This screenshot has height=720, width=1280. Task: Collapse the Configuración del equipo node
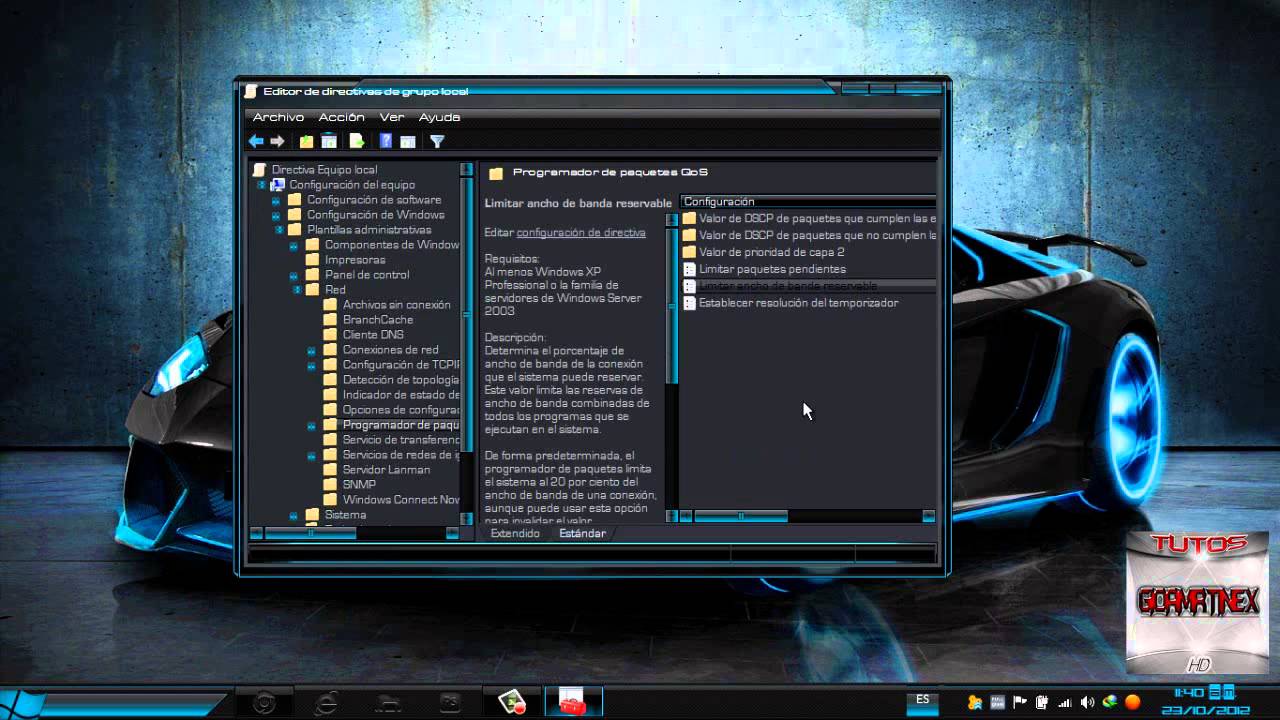261,185
